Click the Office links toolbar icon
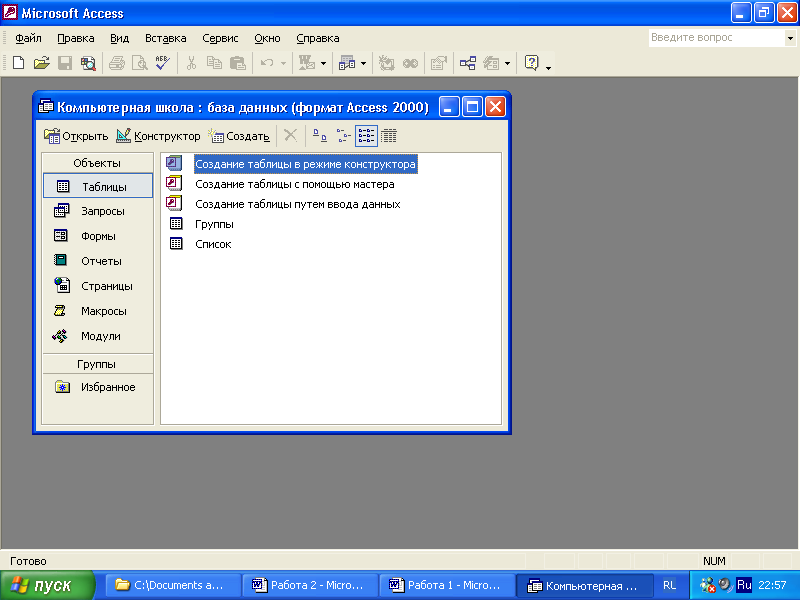This screenshot has width=800, height=600. [x=307, y=63]
